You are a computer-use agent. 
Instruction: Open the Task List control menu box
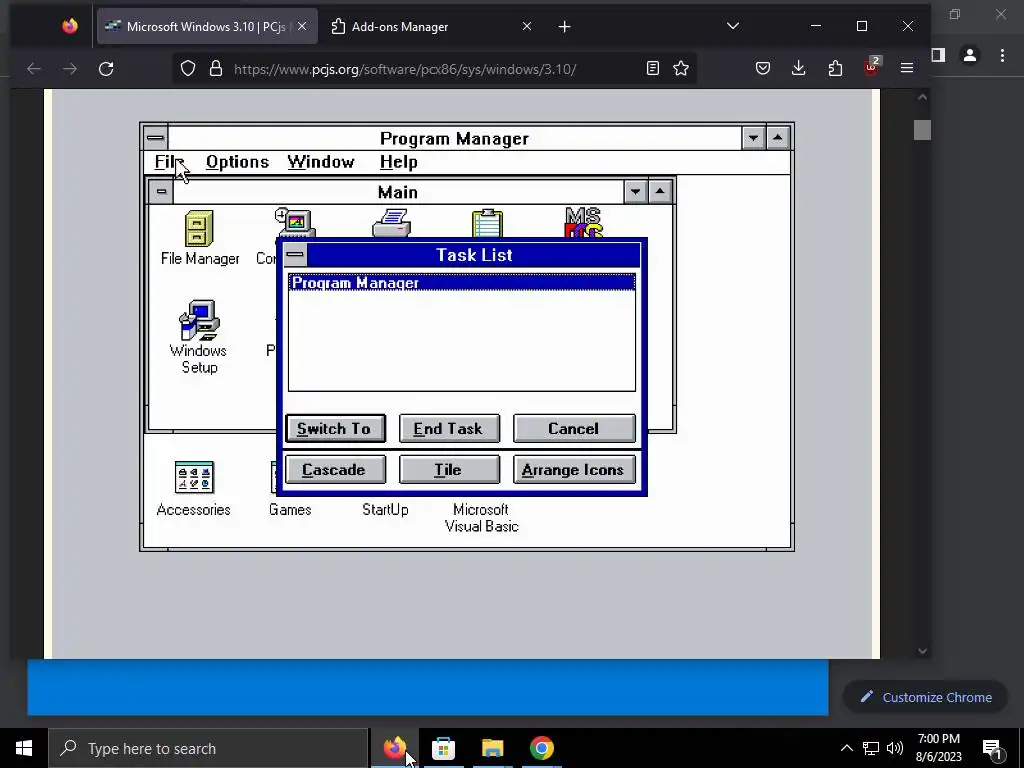coord(295,255)
